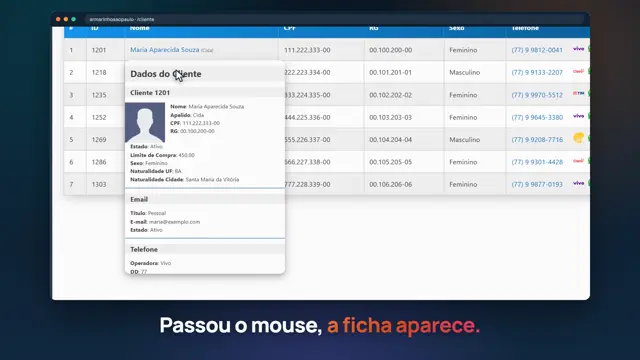Click the Vivo carrier icon in row 1303
The image size is (640, 360).
pyautogui.click(x=578, y=183)
